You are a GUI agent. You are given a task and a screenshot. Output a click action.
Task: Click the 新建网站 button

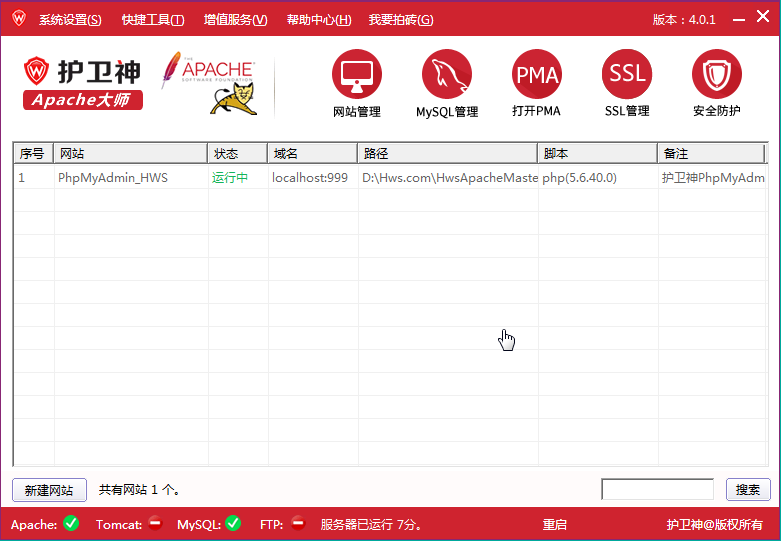(49, 490)
